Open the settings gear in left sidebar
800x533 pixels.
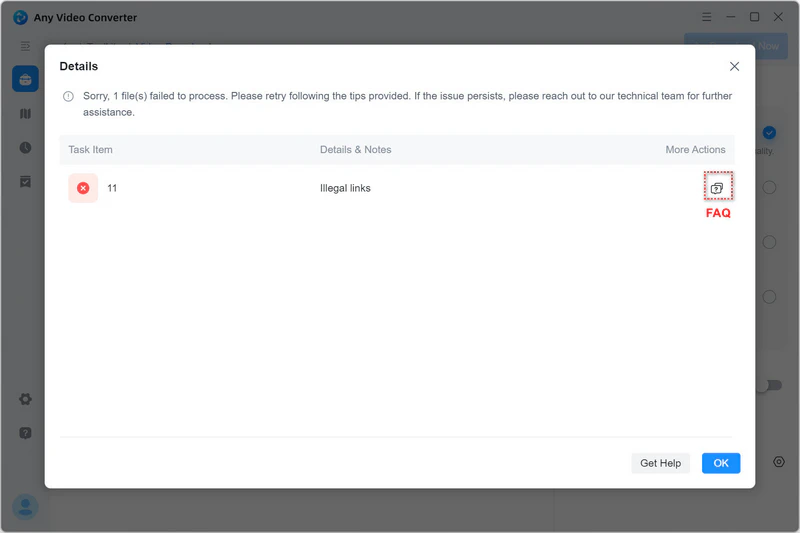point(25,399)
